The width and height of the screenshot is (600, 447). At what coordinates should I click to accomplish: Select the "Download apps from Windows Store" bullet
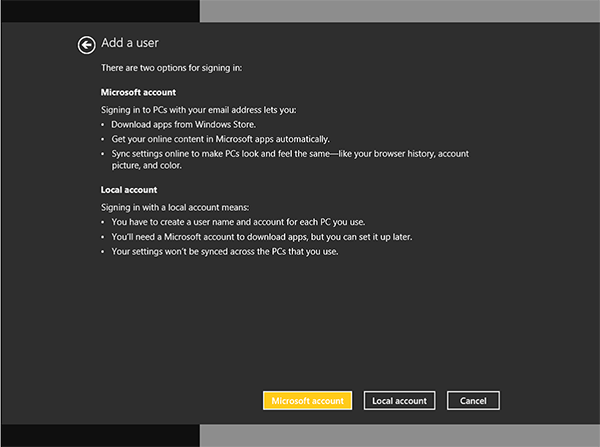pos(175,124)
